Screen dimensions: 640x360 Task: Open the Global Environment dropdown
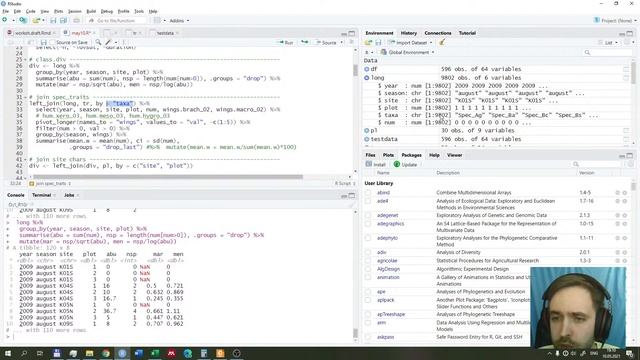click(407, 52)
